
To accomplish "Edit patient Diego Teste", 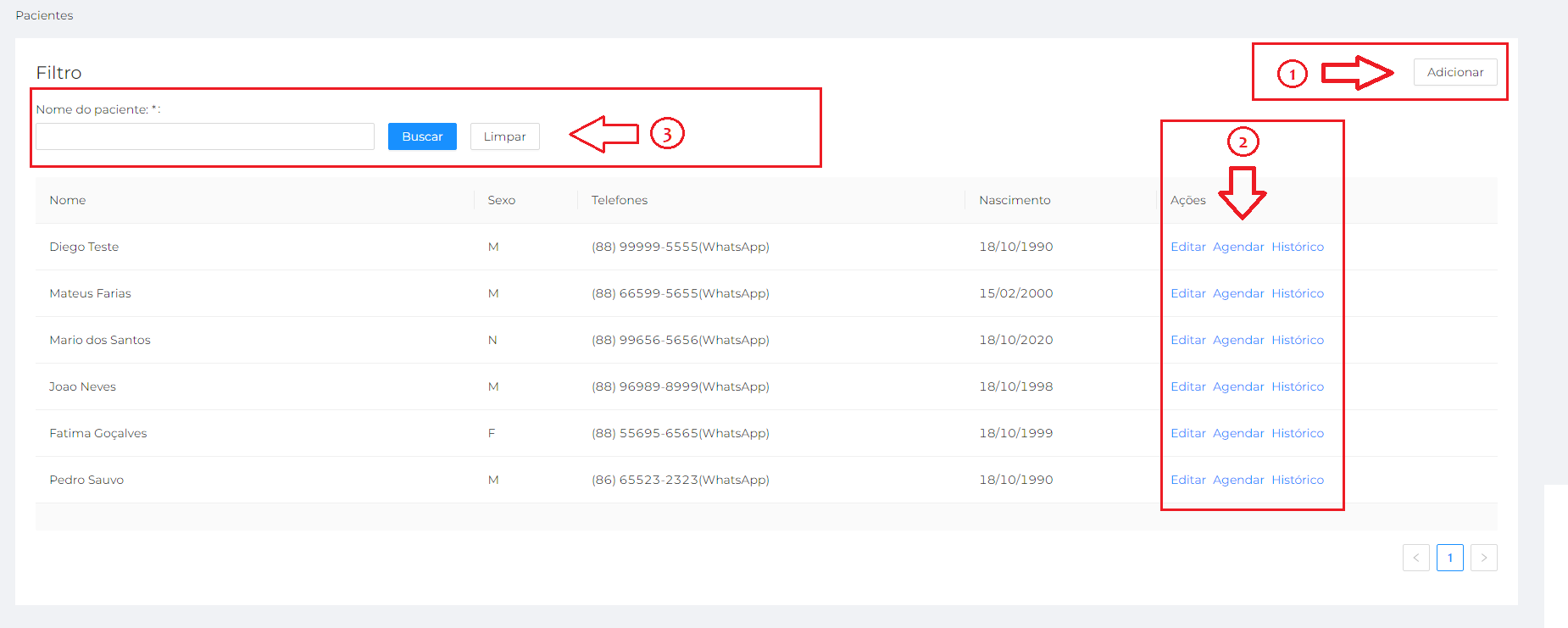I will [1187, 247].
